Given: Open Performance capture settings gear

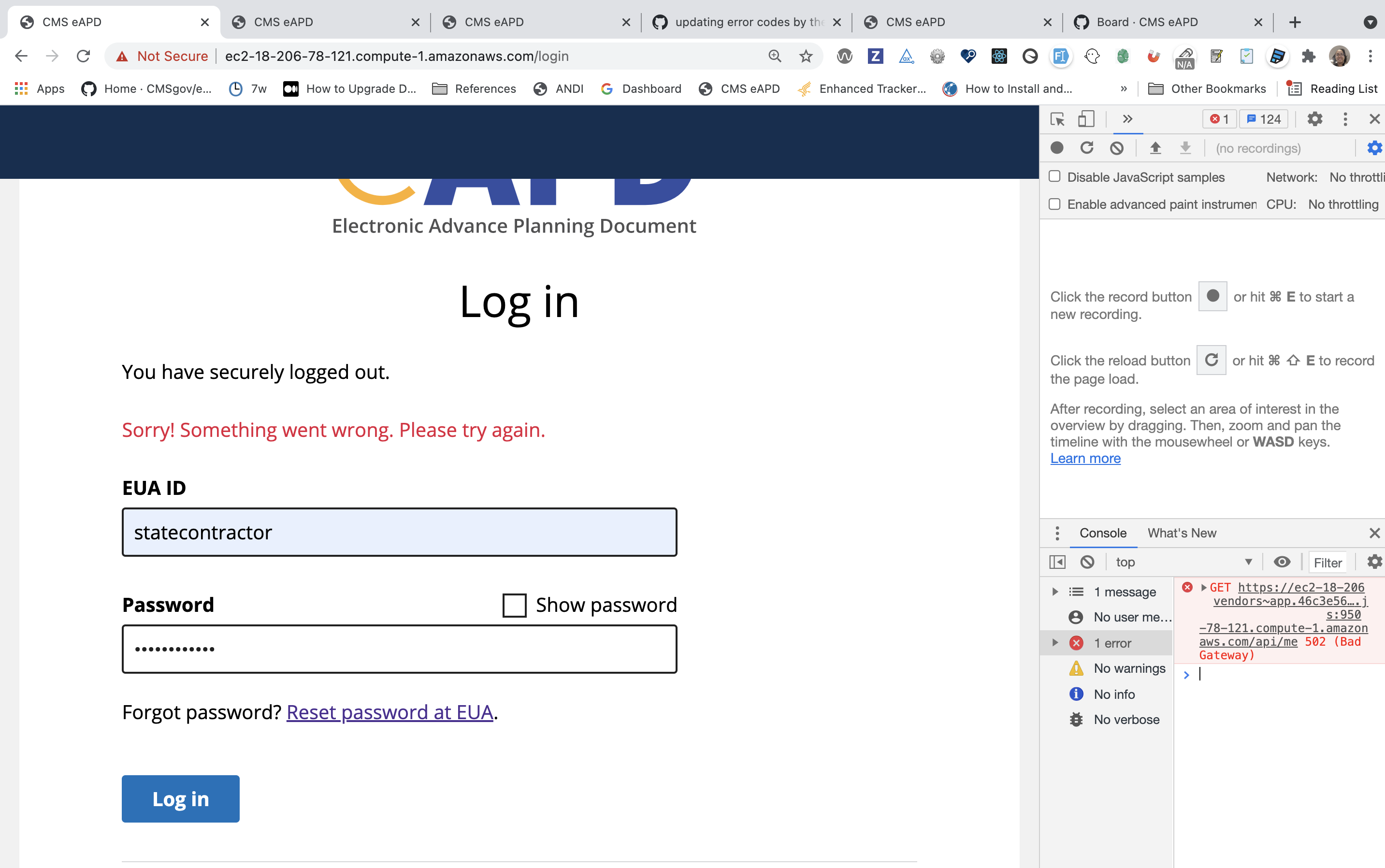Looking at the screenshot, I should point(1375,148).
